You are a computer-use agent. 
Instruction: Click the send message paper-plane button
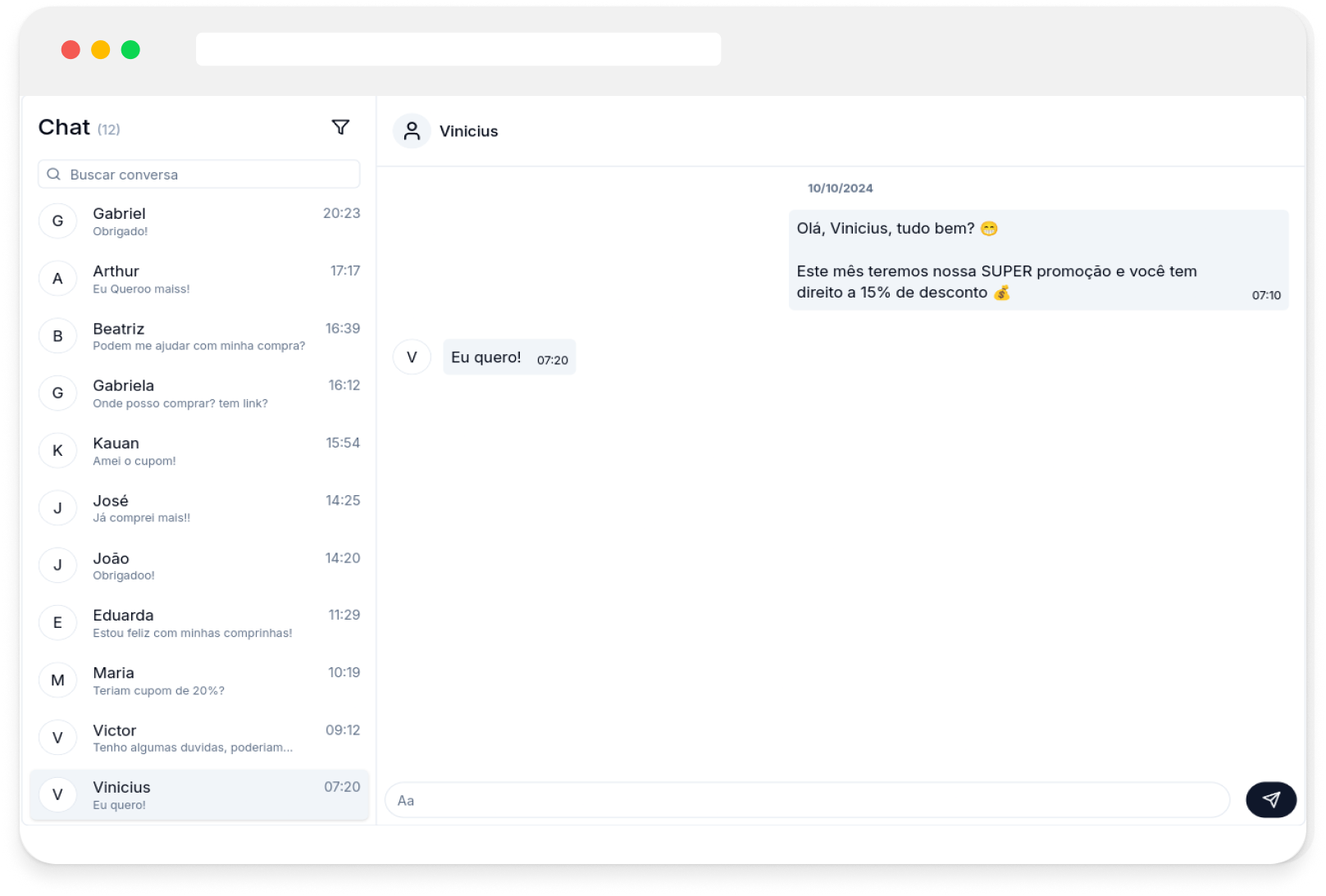(1270, 799)
